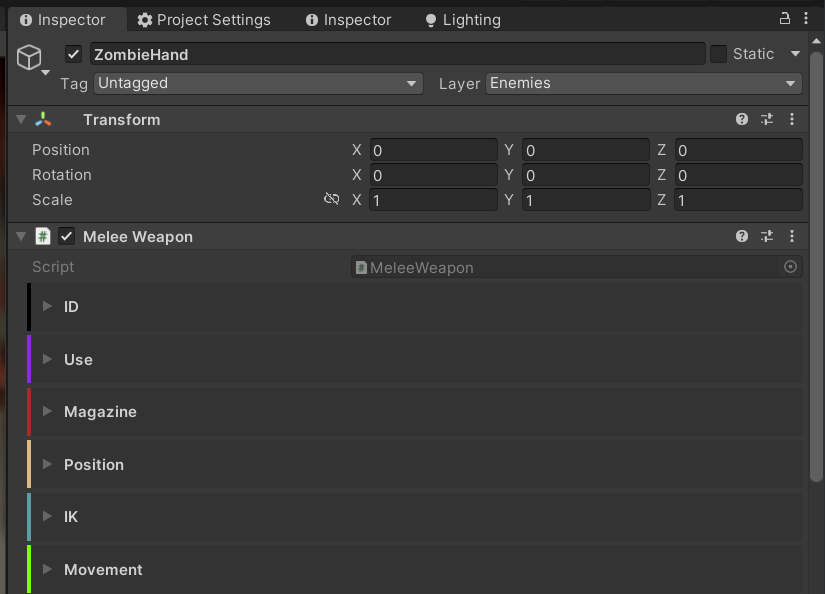Screen dimensions: 825x594
Task: Click the Tag label
Action: tap(74, 84)
